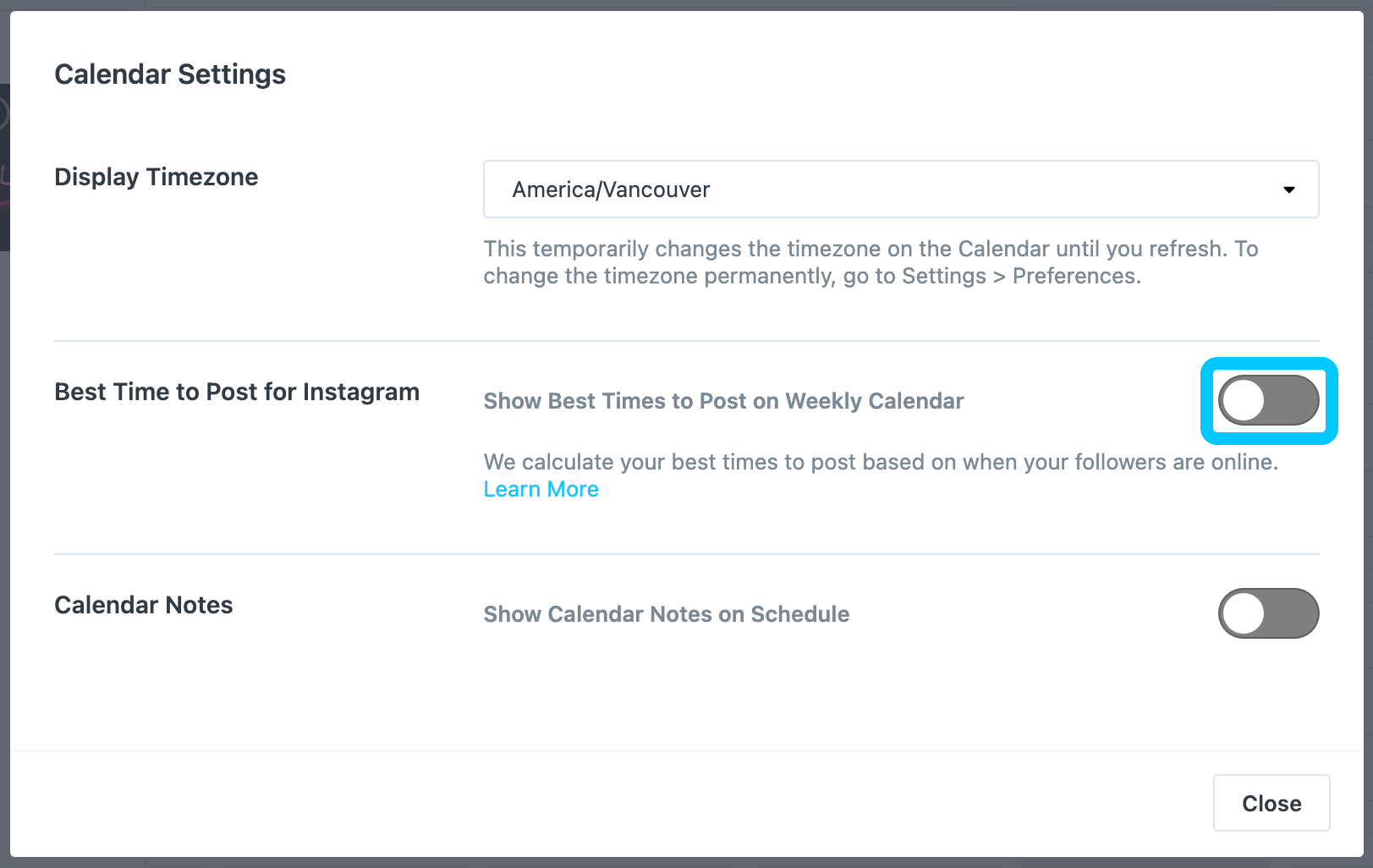Open the Display Timezone dropdown
This screenshot has height=868, width=1373.
(x=901, y=190)
